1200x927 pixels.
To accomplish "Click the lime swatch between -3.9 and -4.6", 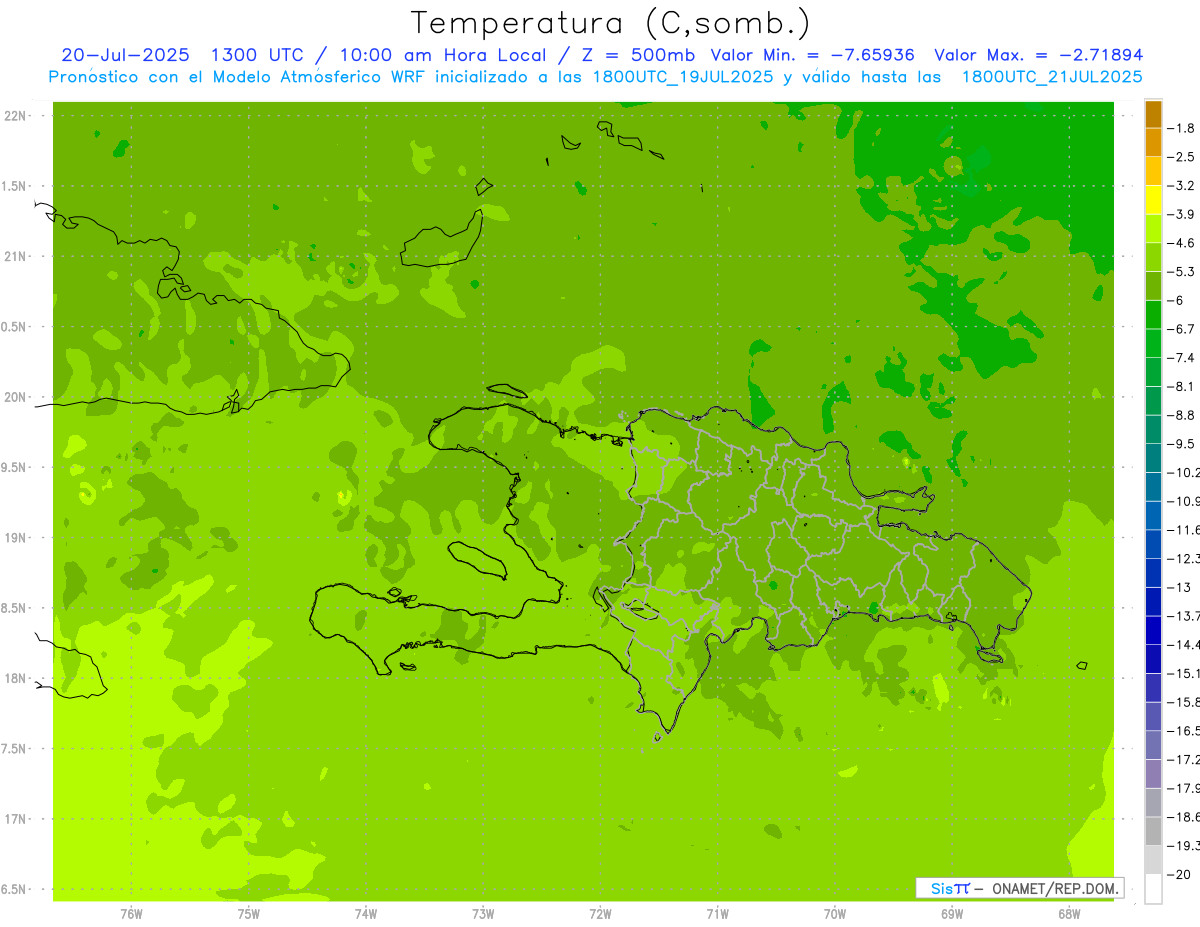I will point(1153,229).
